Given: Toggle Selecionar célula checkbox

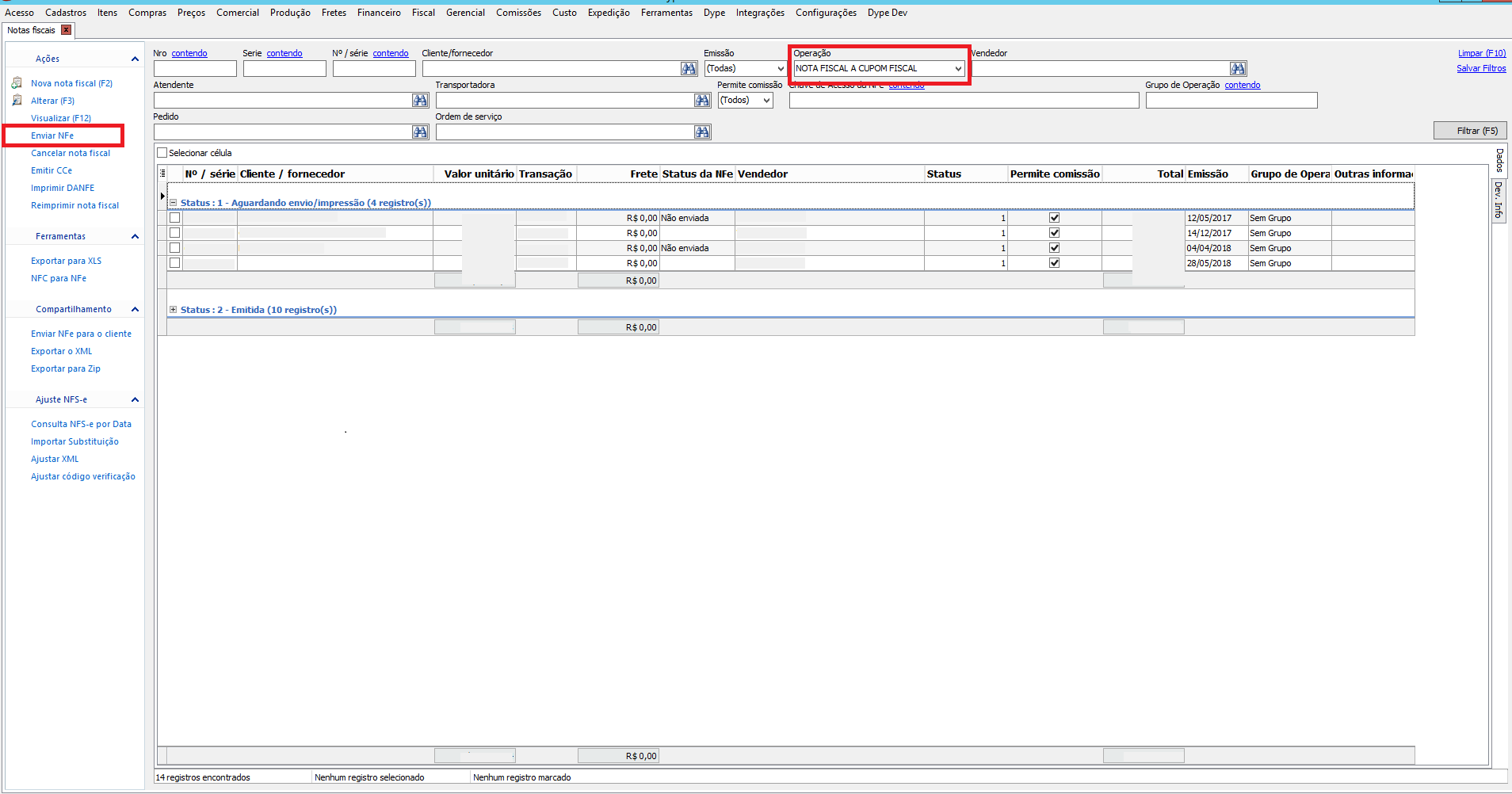Looking at the screenshot, I should click(162, 153).
